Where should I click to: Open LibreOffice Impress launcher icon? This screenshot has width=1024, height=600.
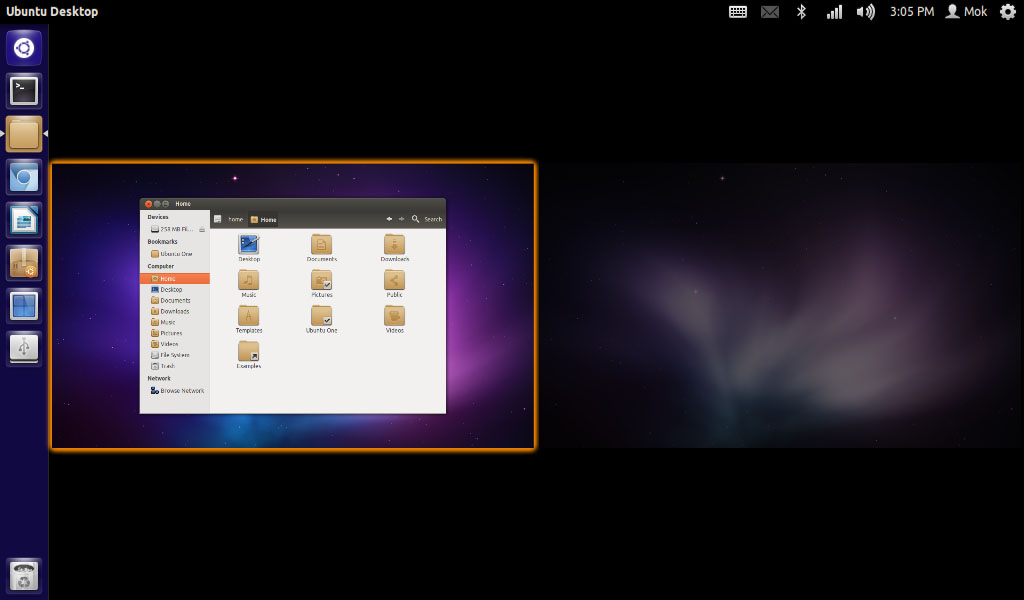pyautogui.click(x=24, y=220)
